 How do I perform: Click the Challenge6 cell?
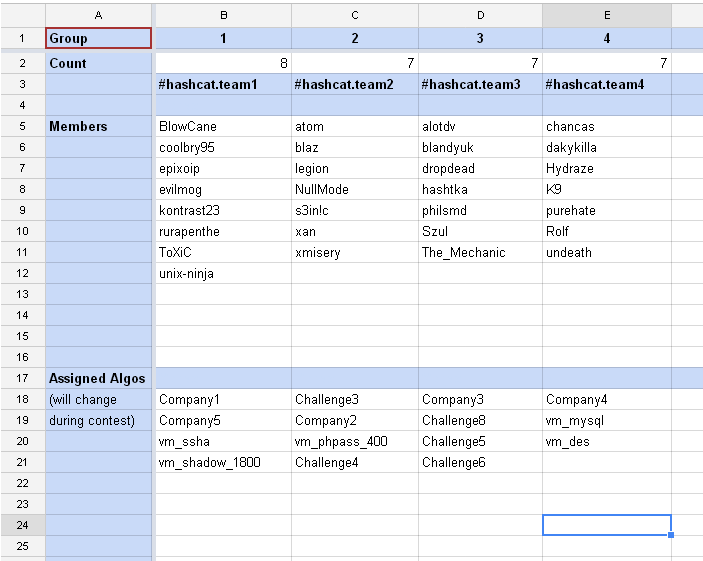click(x=480, y=463)
